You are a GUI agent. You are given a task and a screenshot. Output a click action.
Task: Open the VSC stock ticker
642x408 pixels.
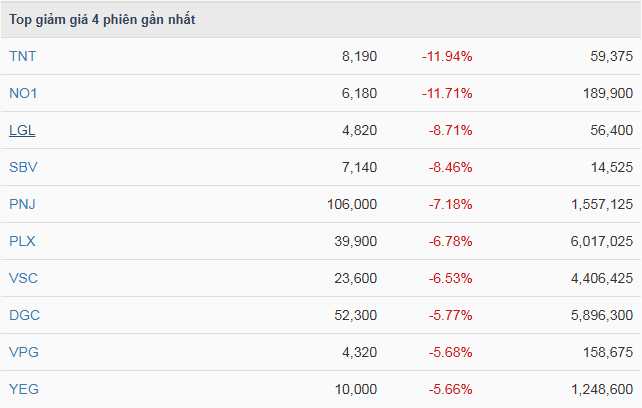pyautogui.click(x=23, y=278)
